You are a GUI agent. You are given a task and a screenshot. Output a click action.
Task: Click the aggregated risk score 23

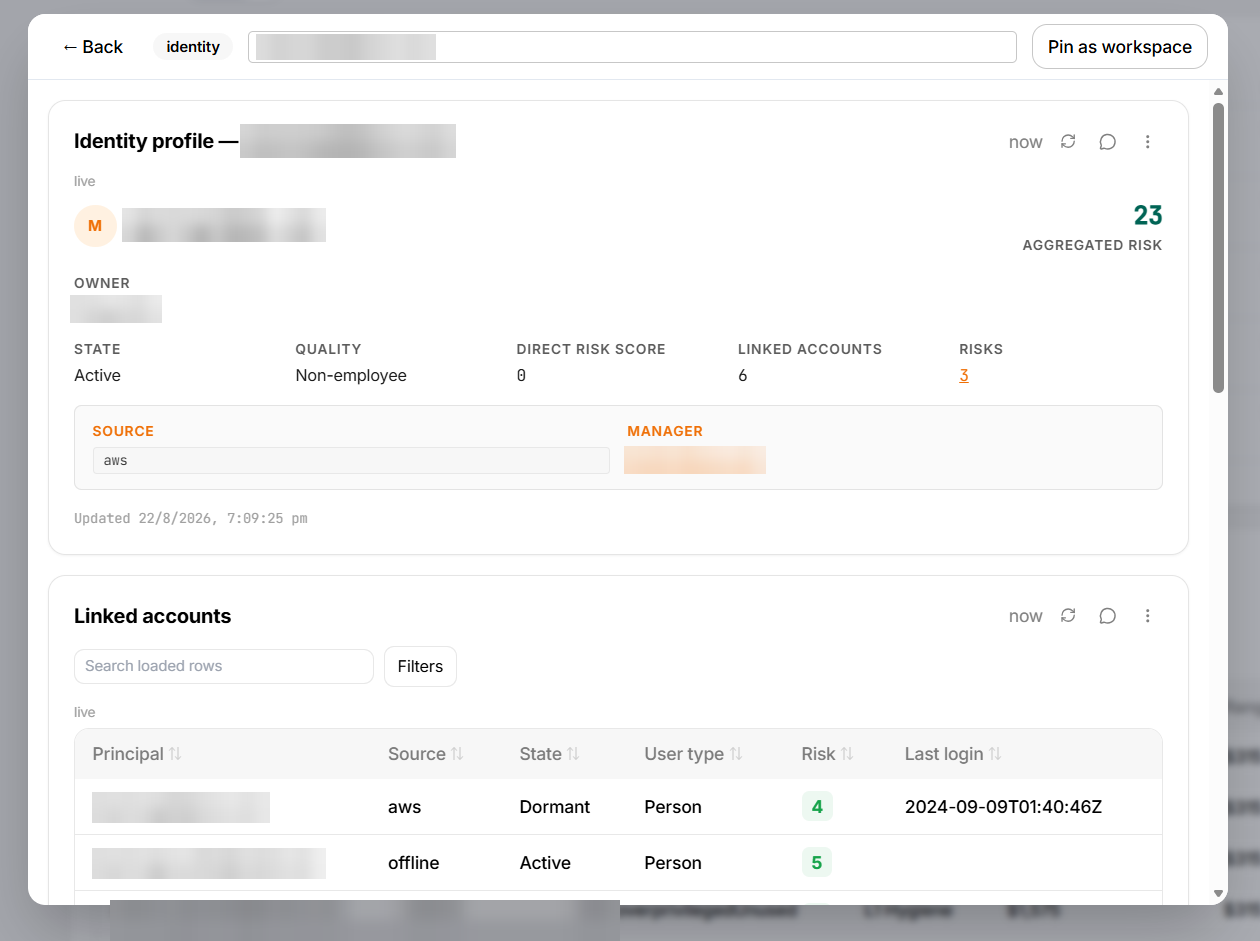[1148, 215]
